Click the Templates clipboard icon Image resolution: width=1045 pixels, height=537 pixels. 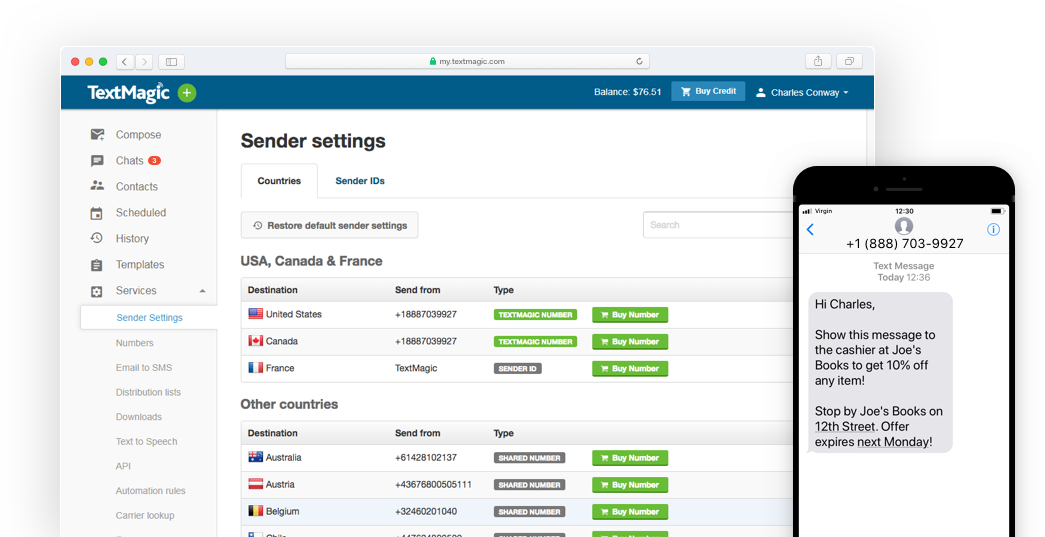pyautogui.click(x=97, y=265)
